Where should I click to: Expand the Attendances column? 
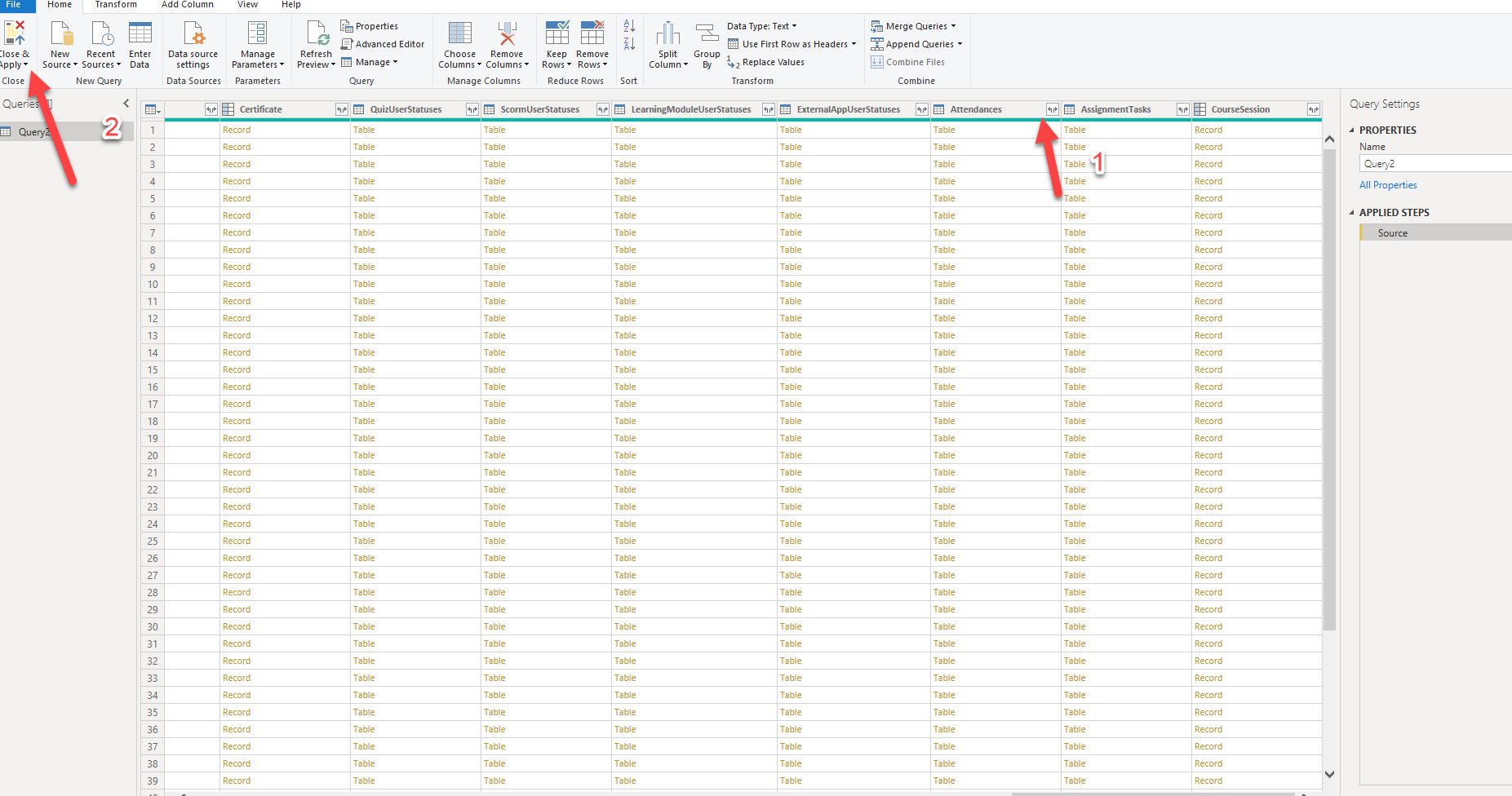click(x=1052, y=109)
